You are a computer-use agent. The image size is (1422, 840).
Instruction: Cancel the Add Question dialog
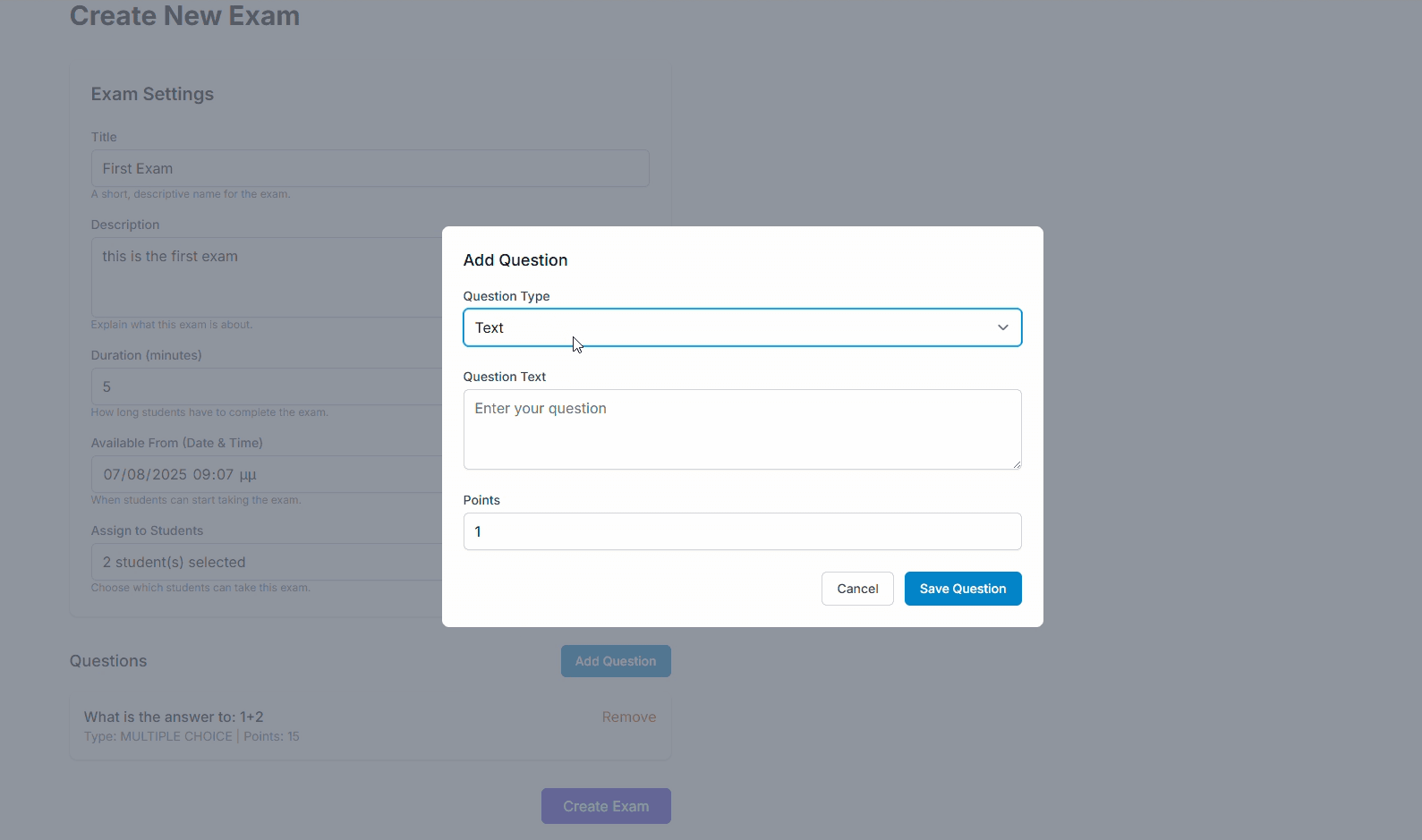point(857,589)
